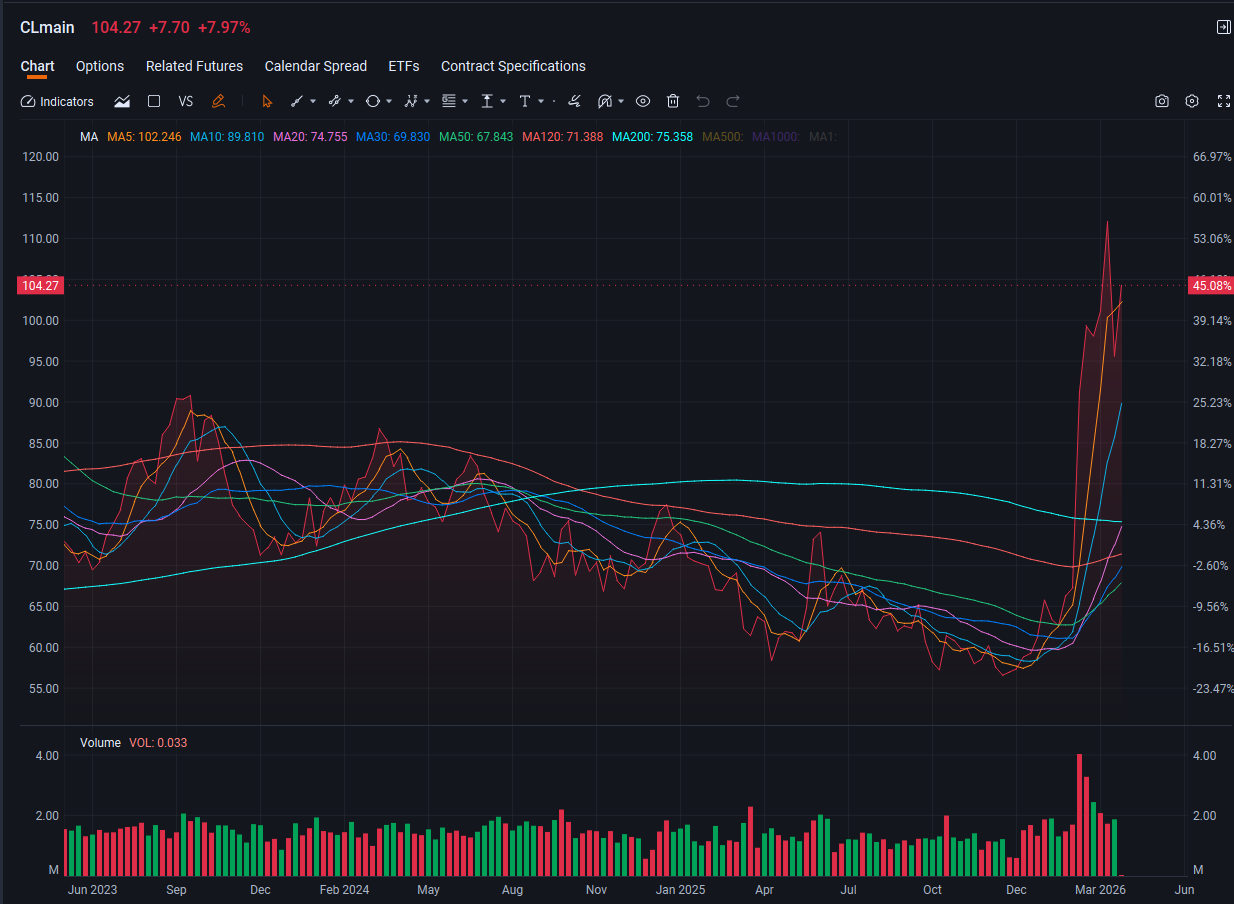Redo the drawing action
The height and width of the screenshot is (904, 1234).
(x=733, y=101)
